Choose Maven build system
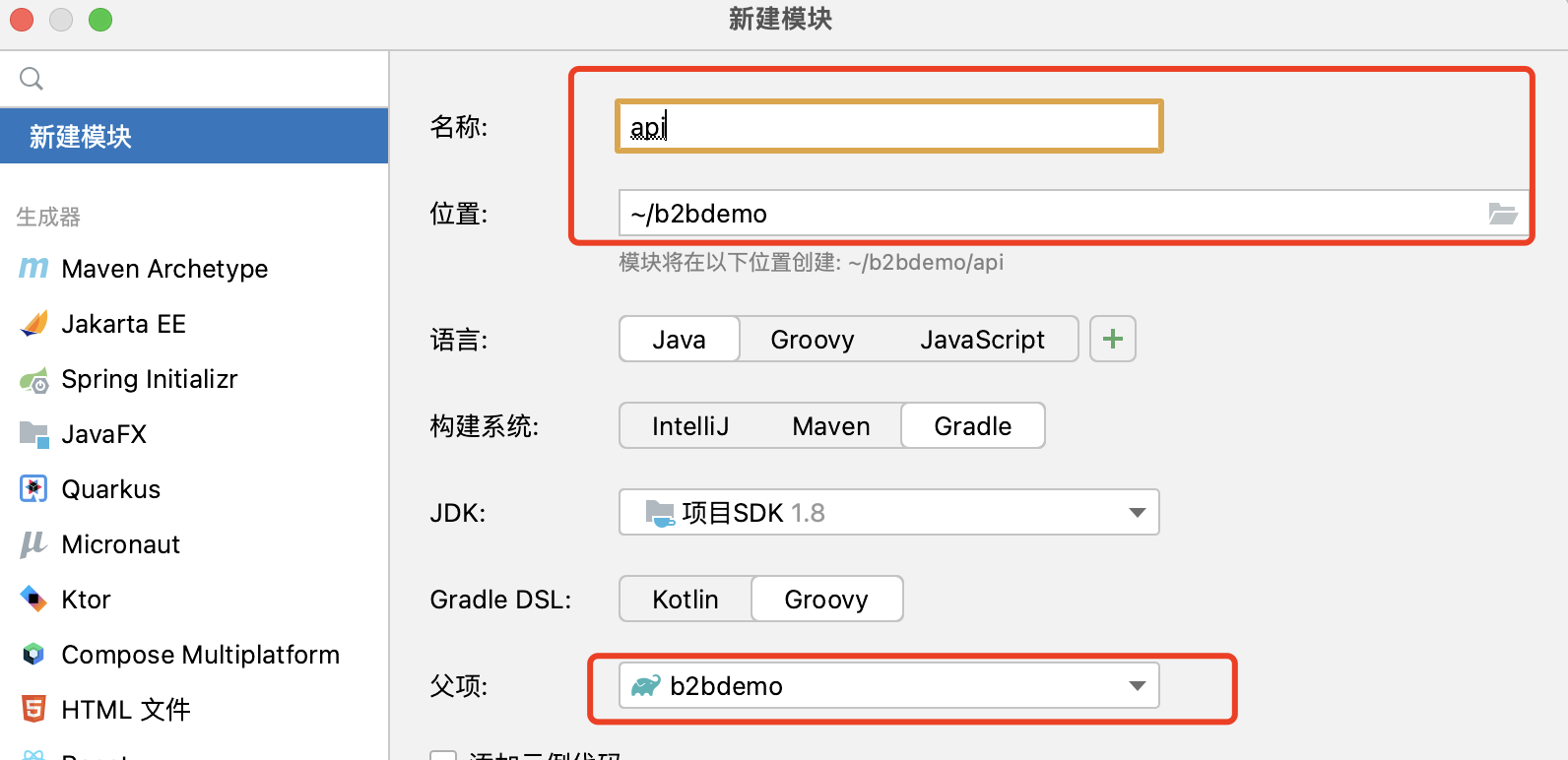Viewport: 1568px width, 760px height. (831, 426)
